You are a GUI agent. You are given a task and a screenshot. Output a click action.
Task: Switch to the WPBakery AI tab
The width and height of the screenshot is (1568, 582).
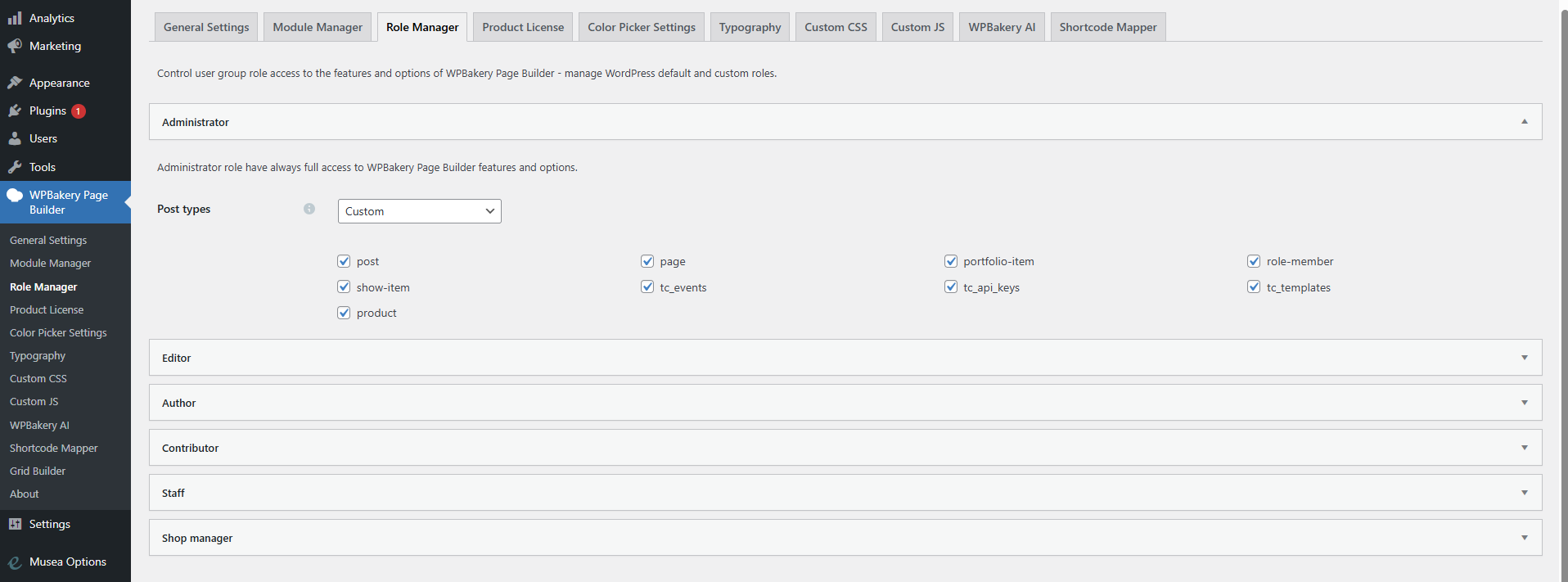coord(1002,27)
